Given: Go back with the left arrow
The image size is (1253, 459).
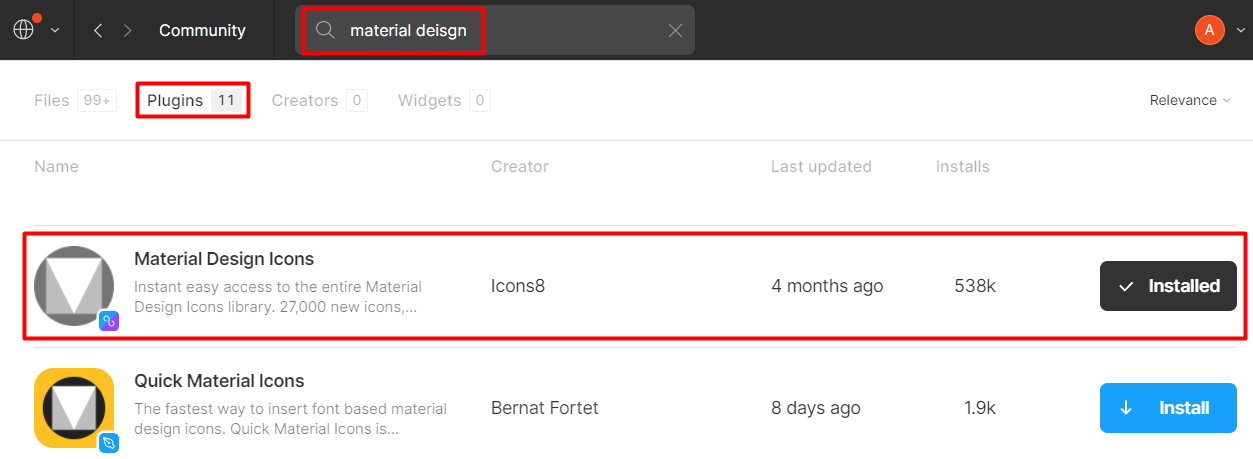Looking at the screenshot, I should click(98, 30).
